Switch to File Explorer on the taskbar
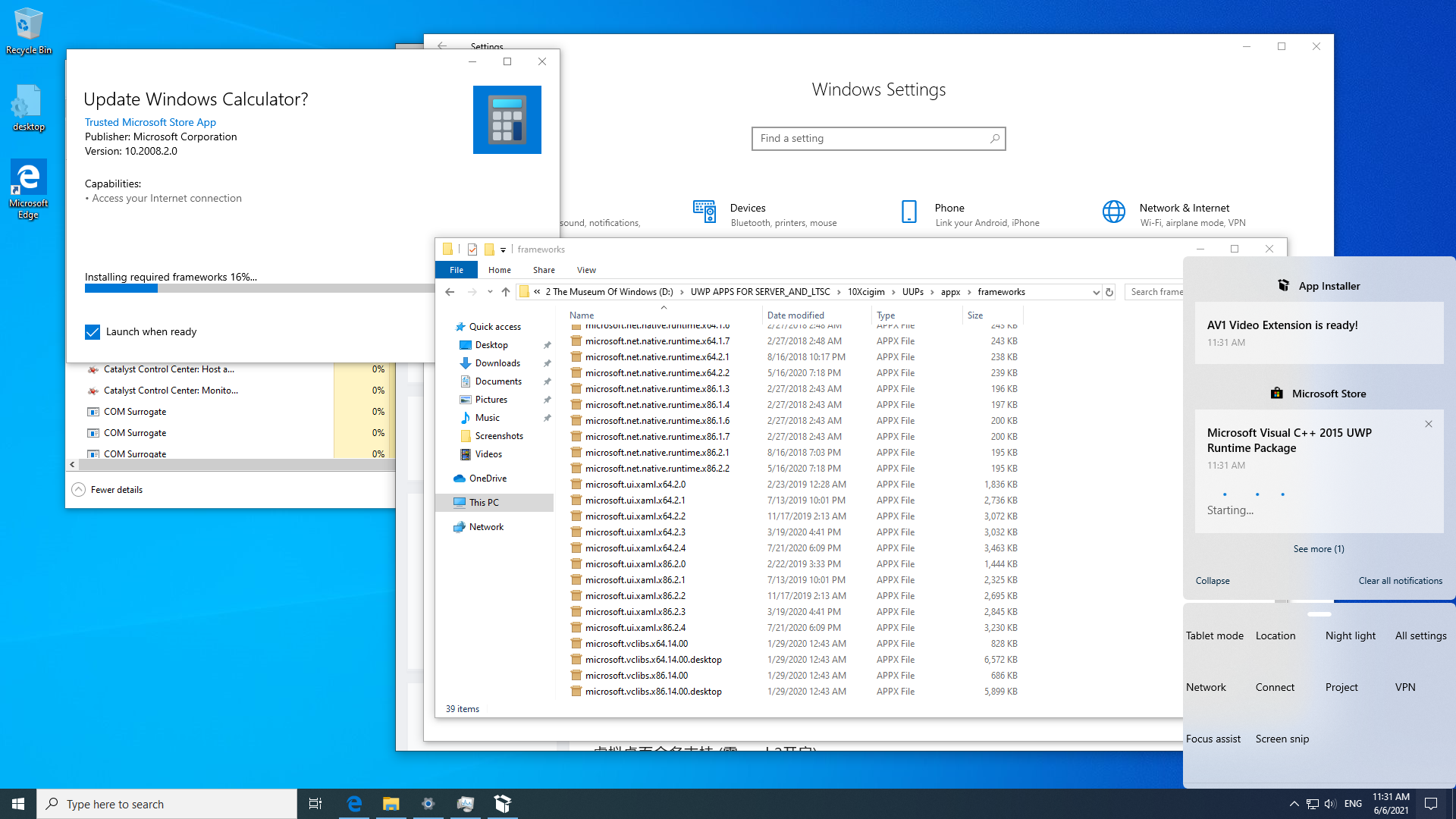This screenshot has height=819, width=1456. point(391,804)
